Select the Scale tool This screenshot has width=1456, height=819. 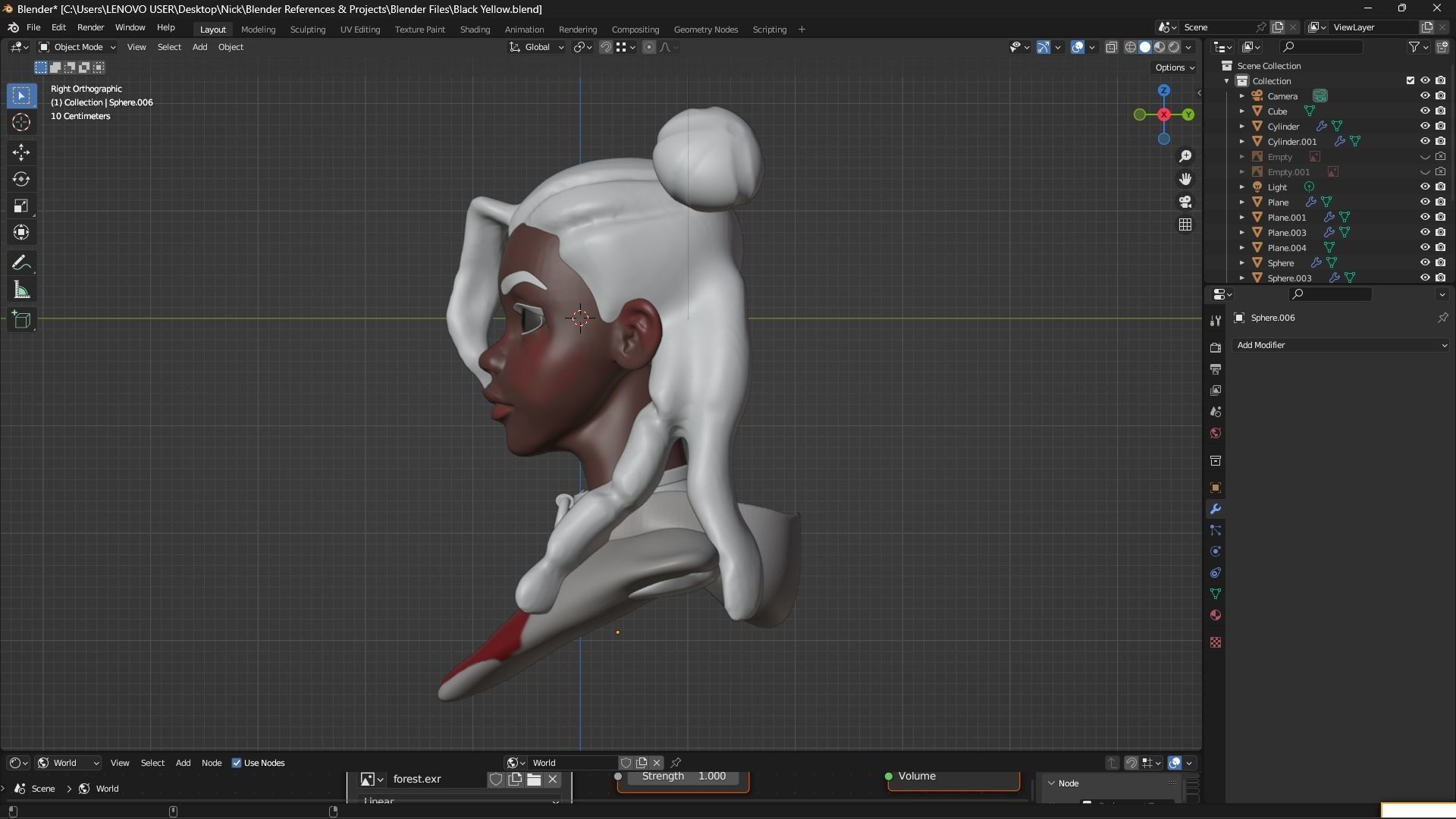tap(21, 206)
